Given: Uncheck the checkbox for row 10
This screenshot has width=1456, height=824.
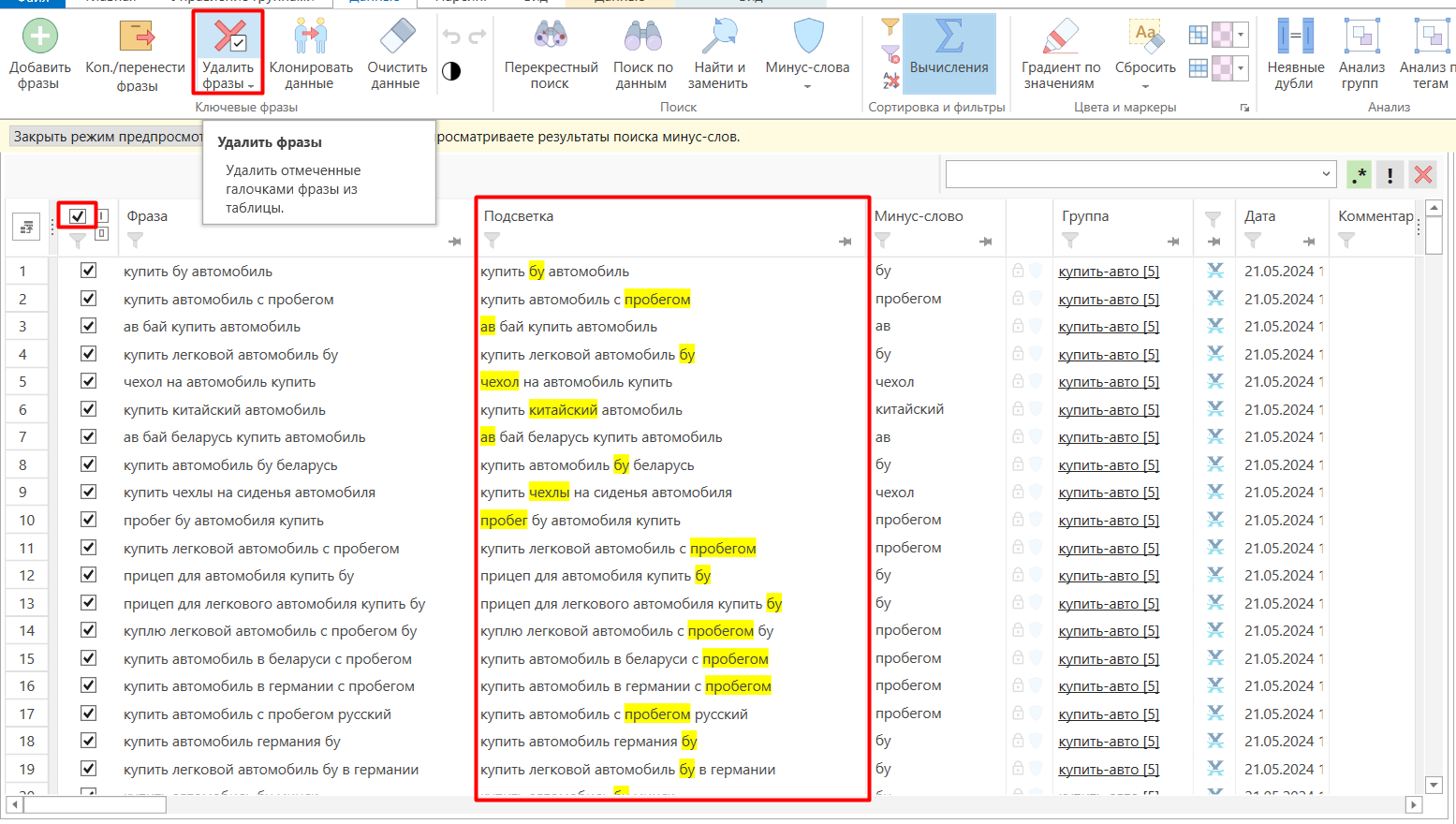Looking at the screenshot, I should click(88, 520).
